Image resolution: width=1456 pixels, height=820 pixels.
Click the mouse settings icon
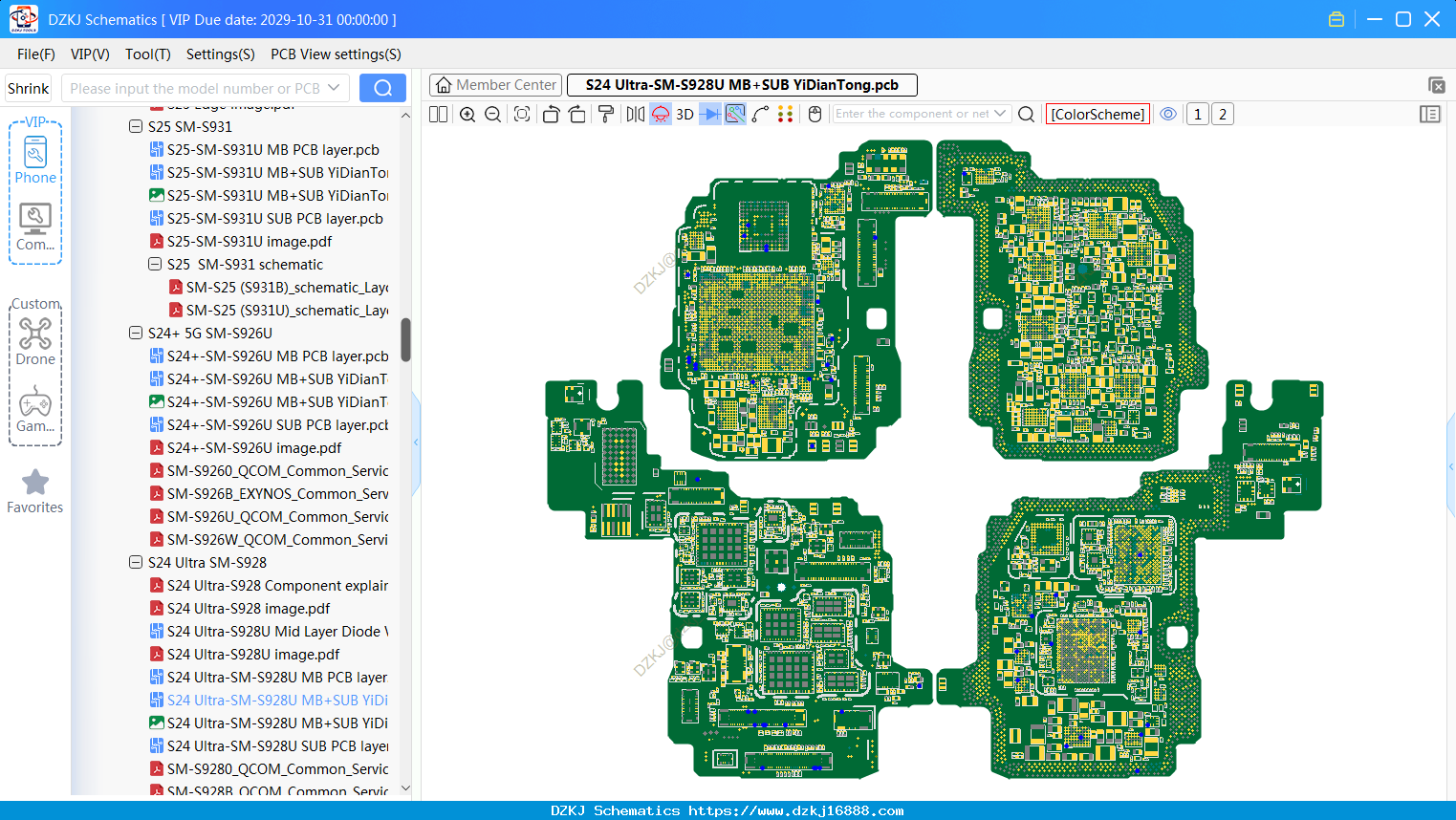[x=815, y=114]
